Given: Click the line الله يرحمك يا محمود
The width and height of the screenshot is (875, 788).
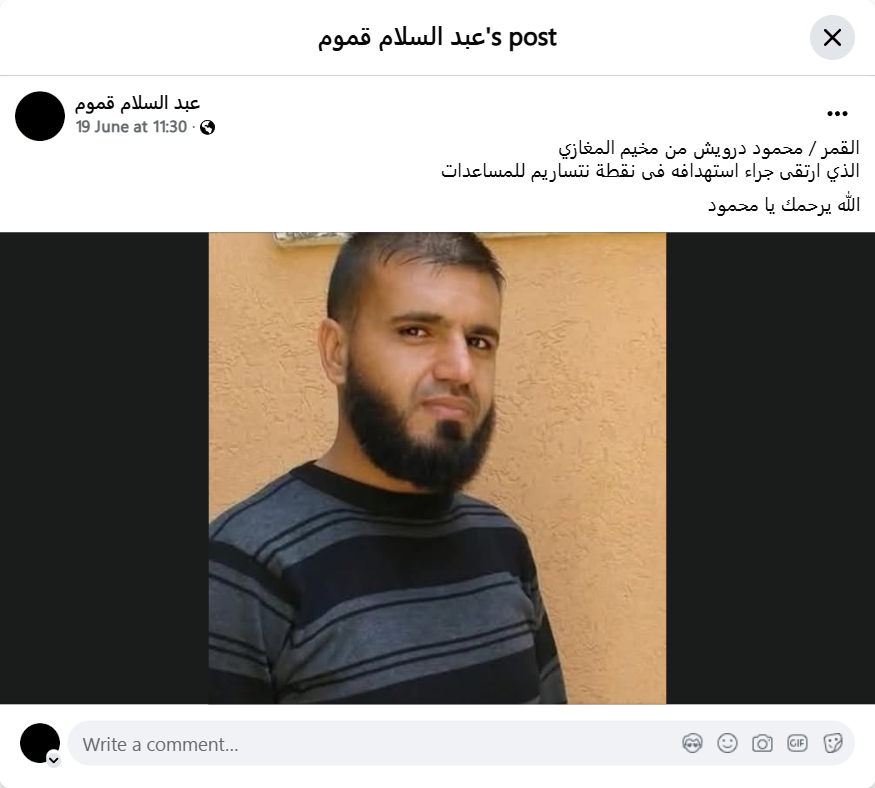Looking at the screenshot, I should [x=783, y=205].
